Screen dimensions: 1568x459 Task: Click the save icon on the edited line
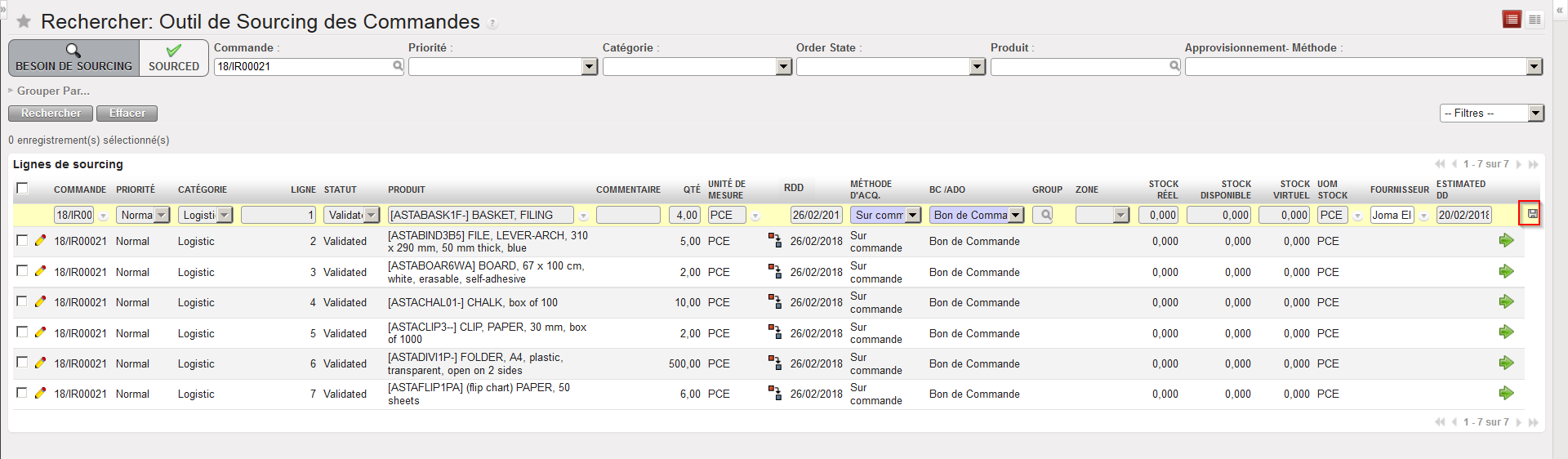point(1532,214)
